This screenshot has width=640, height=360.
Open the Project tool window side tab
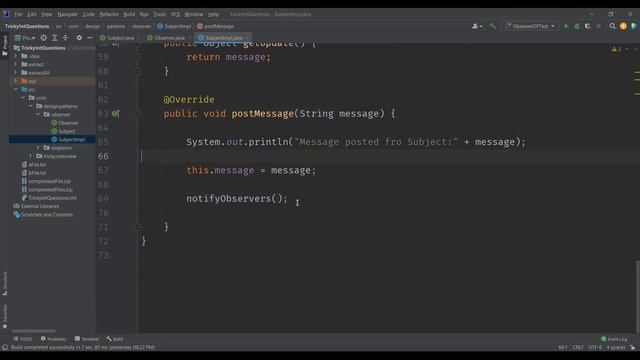coord(4,46)
